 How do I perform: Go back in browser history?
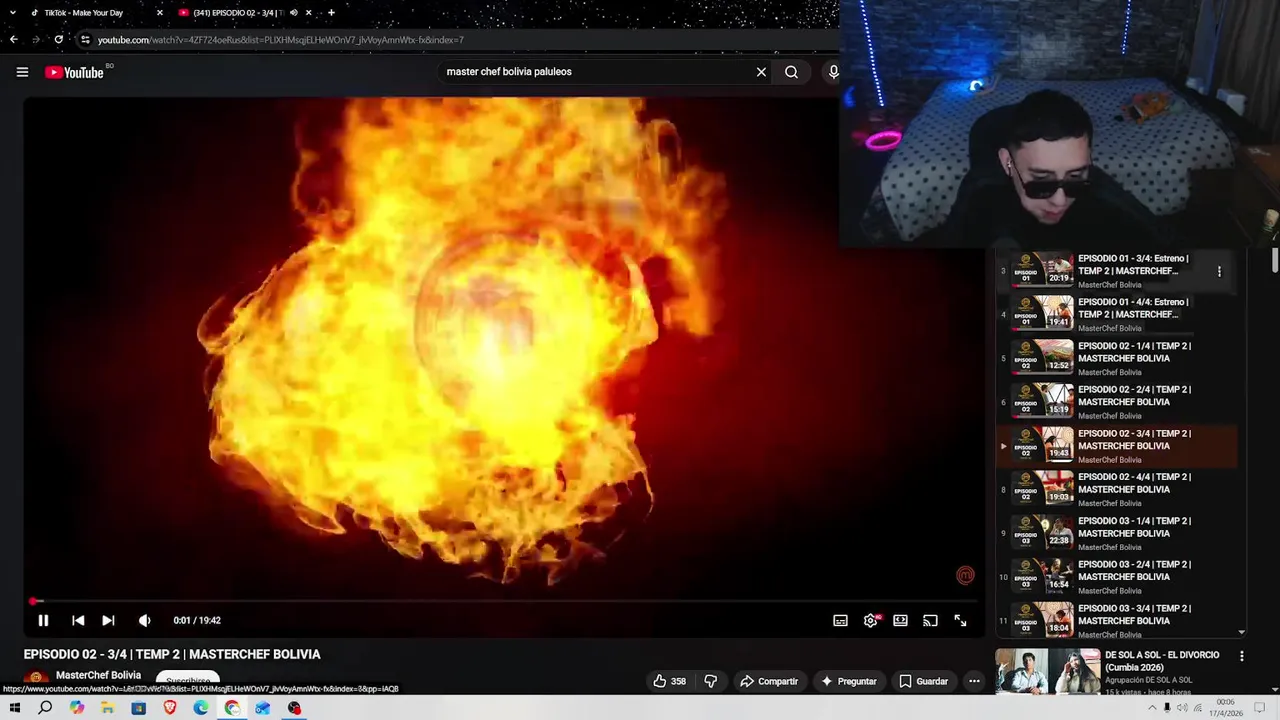point(13,40)
